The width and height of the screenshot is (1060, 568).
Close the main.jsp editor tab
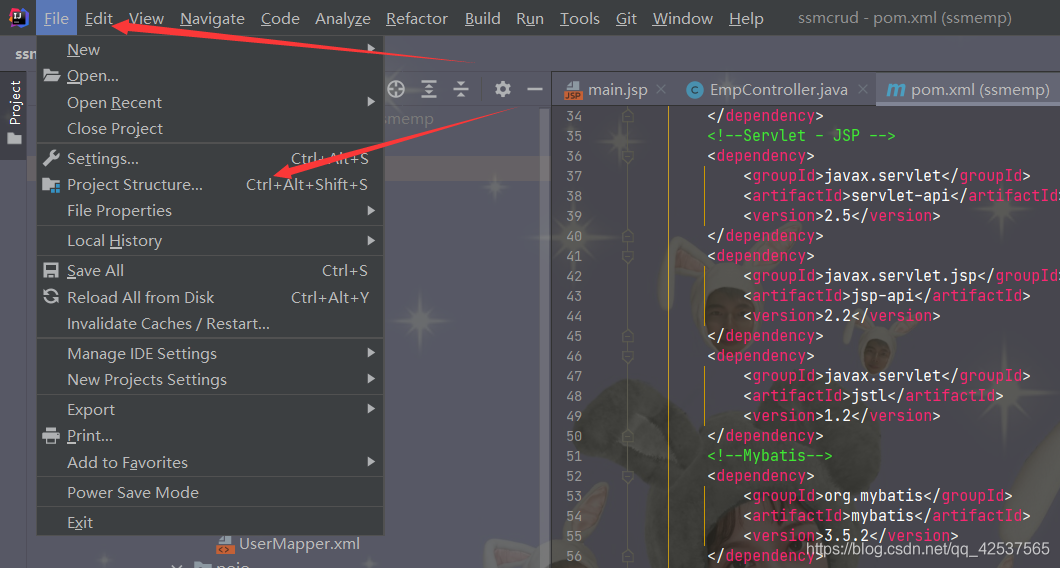661,89
